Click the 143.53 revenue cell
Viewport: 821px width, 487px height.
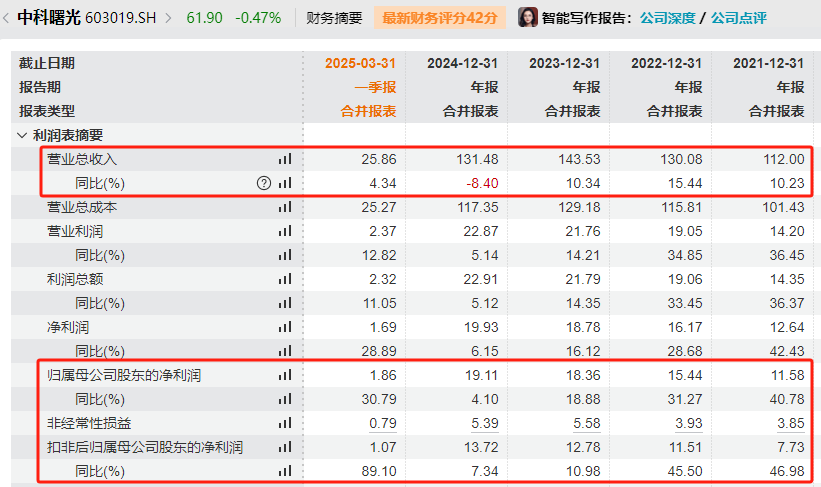(x=579, y=159)
